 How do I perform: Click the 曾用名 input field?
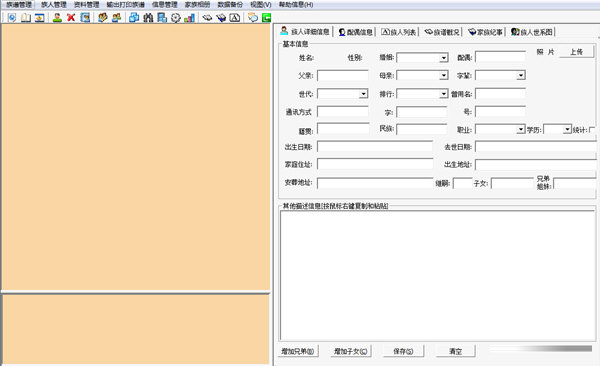[500, 93]
